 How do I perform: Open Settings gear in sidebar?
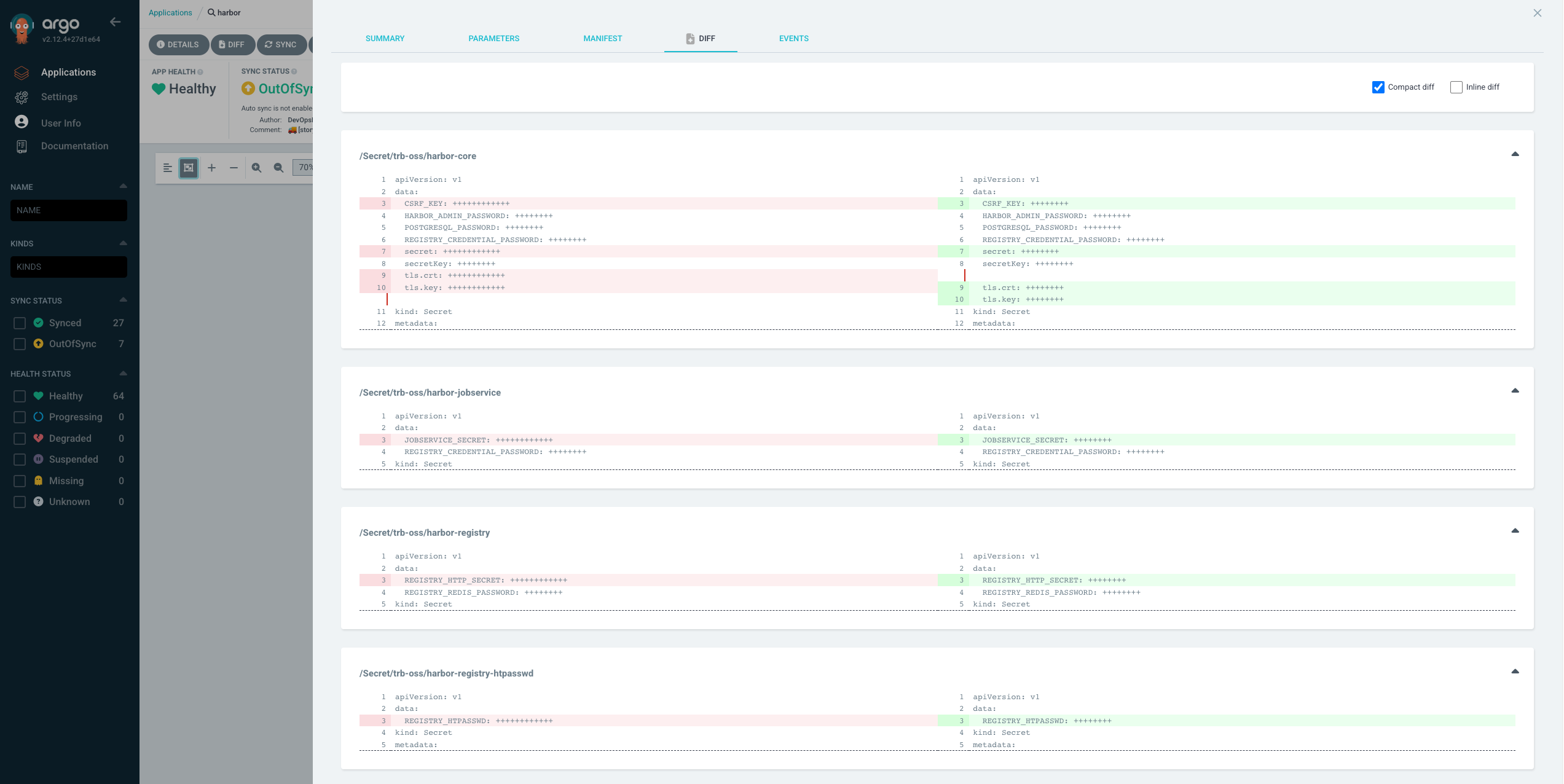(x=22, y=97)
